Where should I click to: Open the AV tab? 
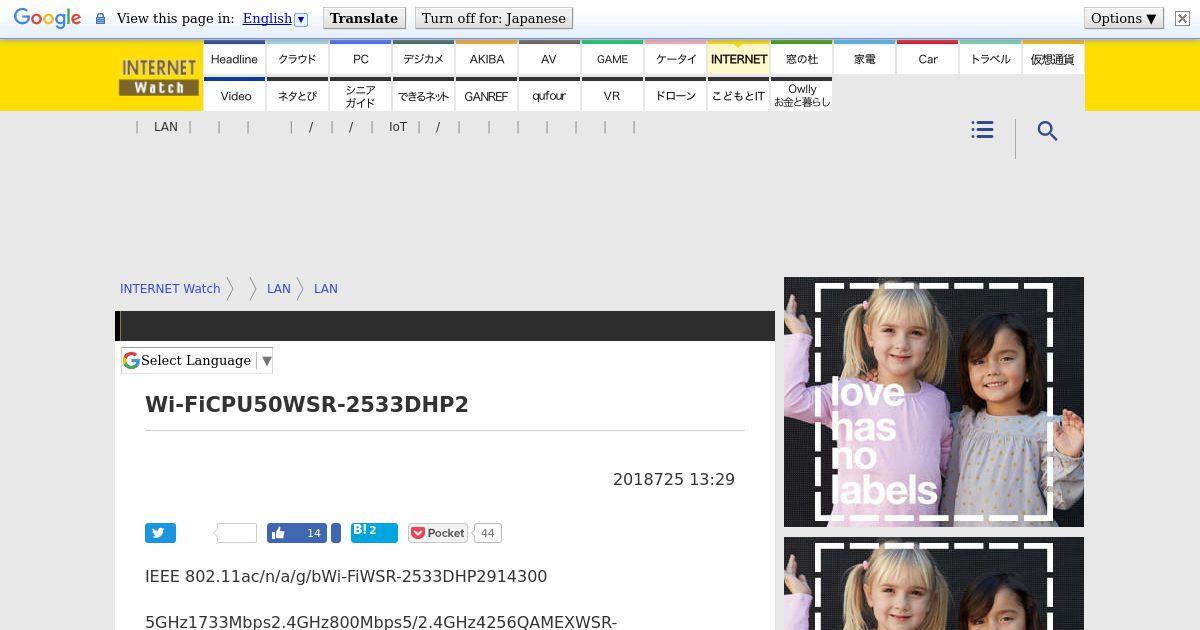[549, 58]
